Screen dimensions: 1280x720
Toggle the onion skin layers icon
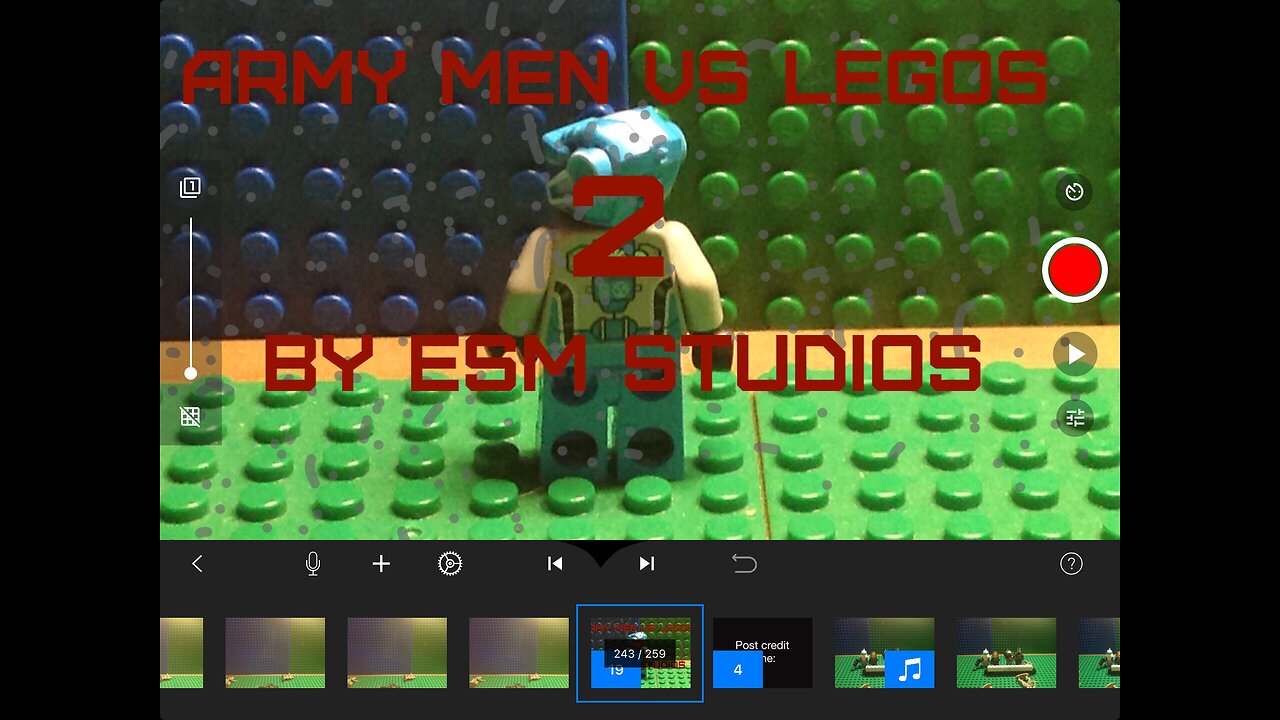coord(190,187)
